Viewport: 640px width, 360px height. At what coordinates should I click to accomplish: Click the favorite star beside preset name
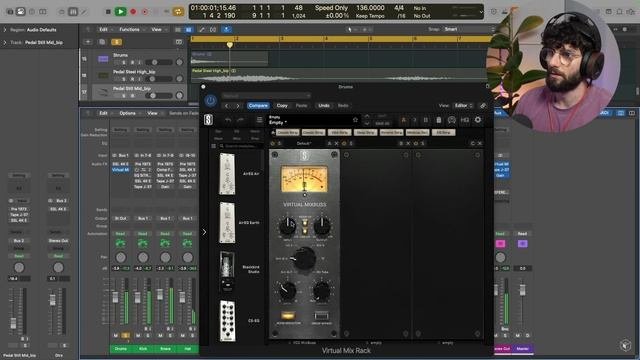click(x=355, y=120)
